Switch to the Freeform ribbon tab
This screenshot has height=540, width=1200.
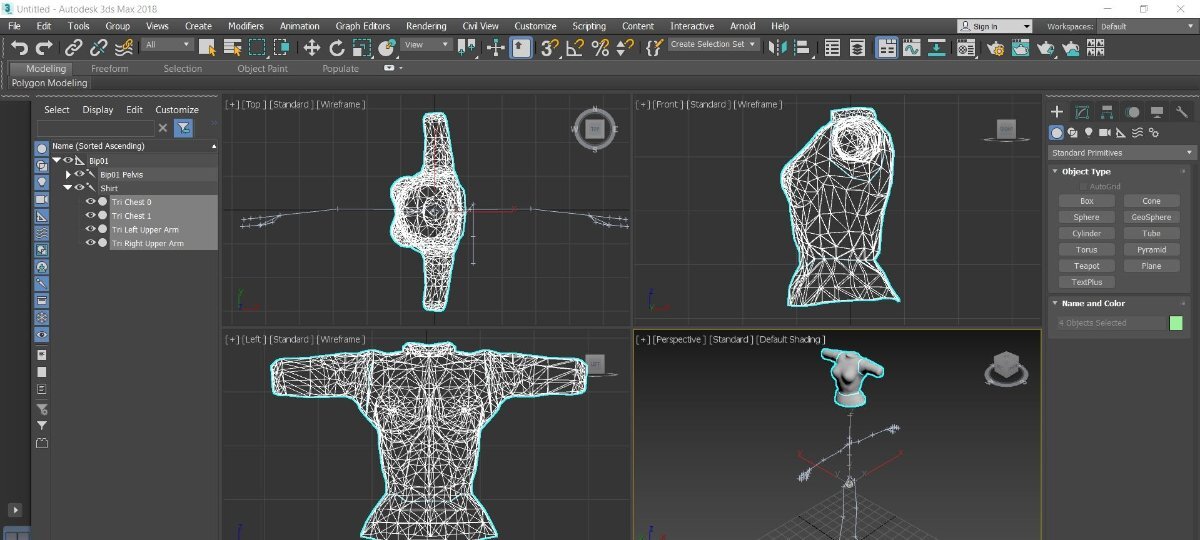[110, 69]
